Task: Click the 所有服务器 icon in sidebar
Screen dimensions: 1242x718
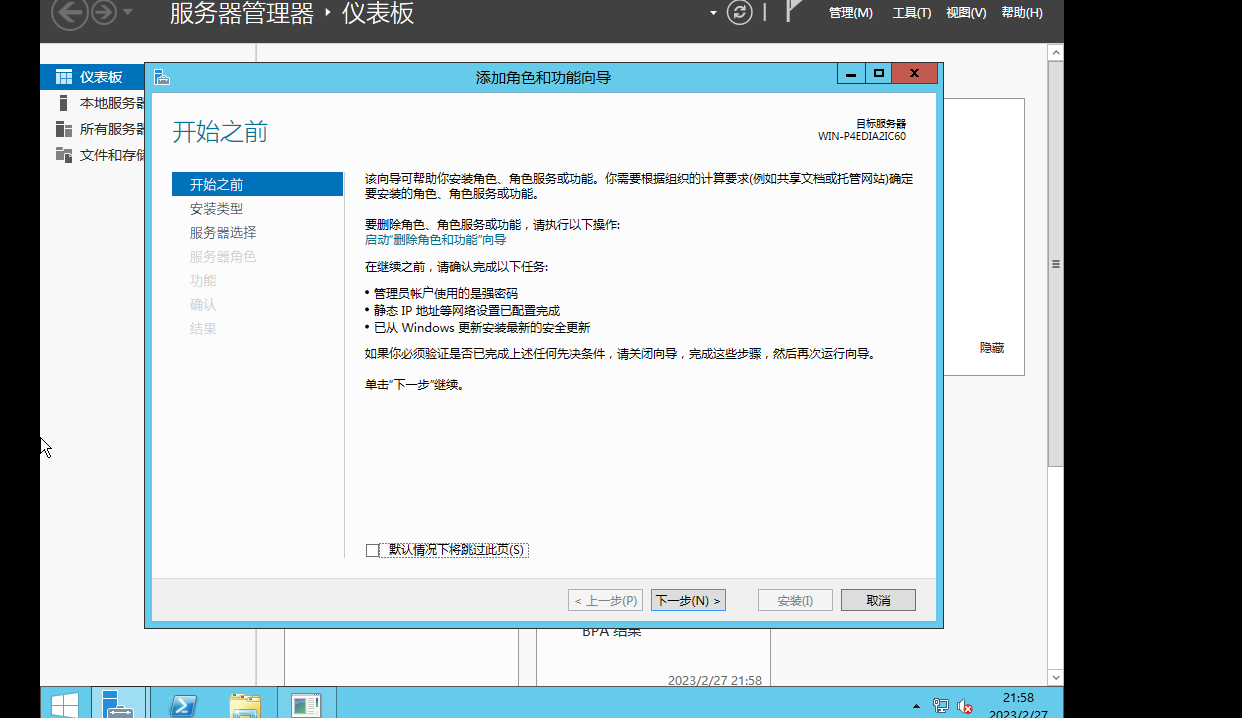Action: click(64, 129)
